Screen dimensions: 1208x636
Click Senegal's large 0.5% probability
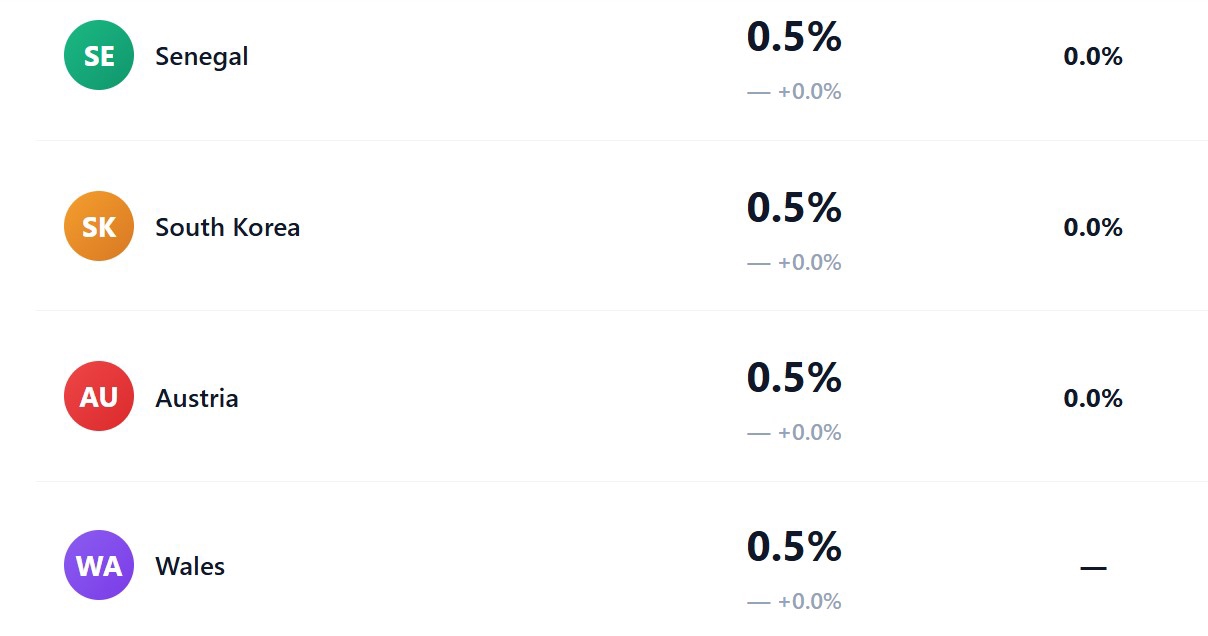794,38
